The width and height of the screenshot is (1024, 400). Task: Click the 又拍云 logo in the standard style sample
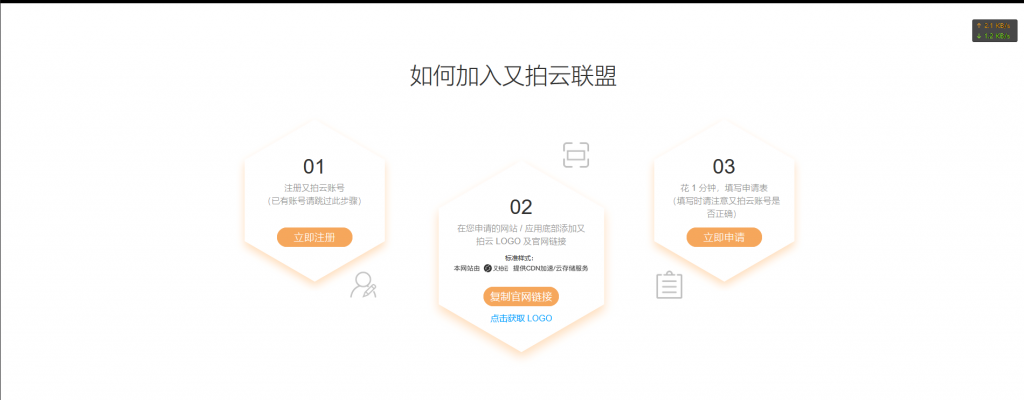(497, 268)
